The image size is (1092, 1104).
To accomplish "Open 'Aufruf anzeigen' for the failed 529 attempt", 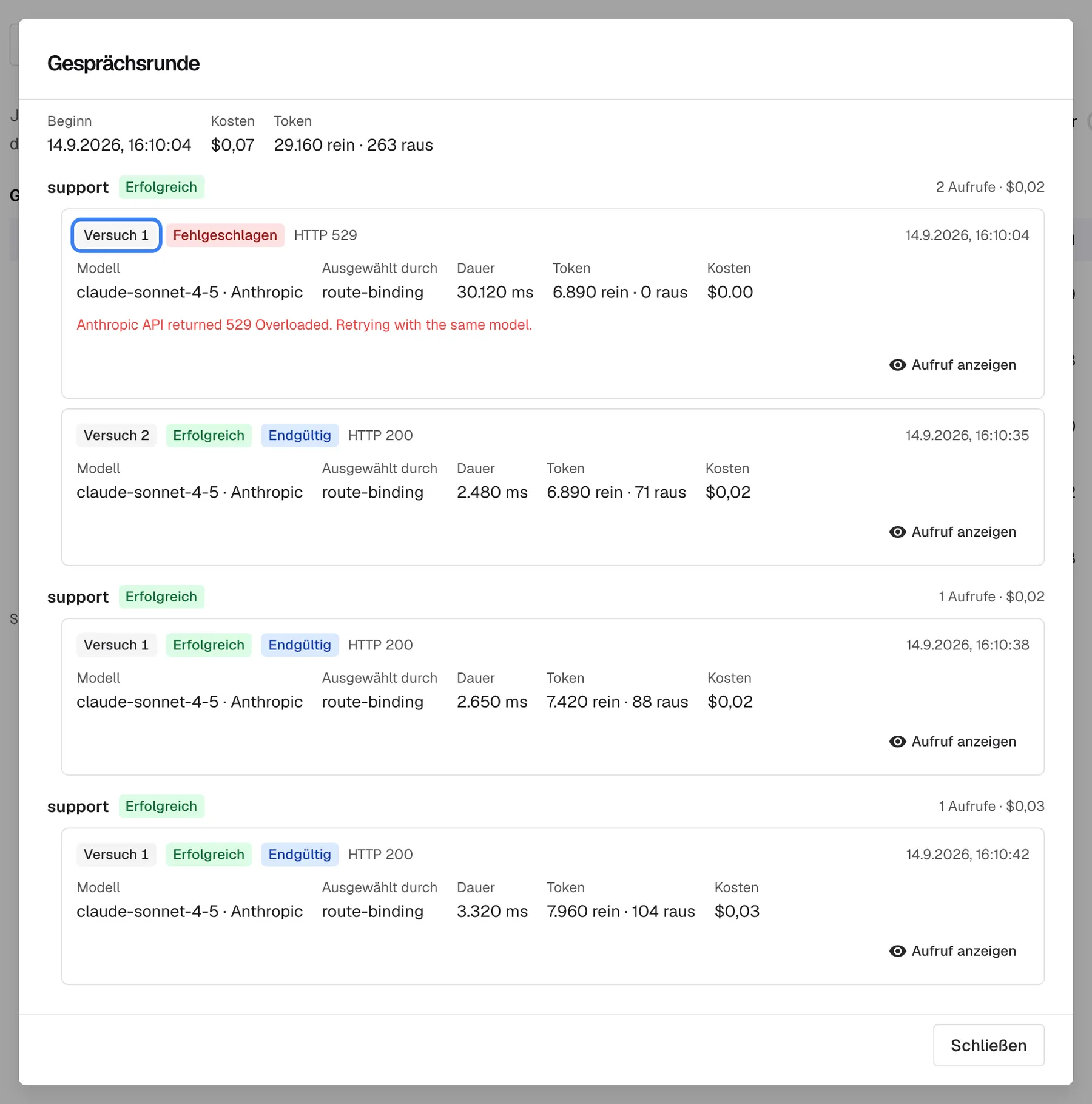I will (952, 365).
